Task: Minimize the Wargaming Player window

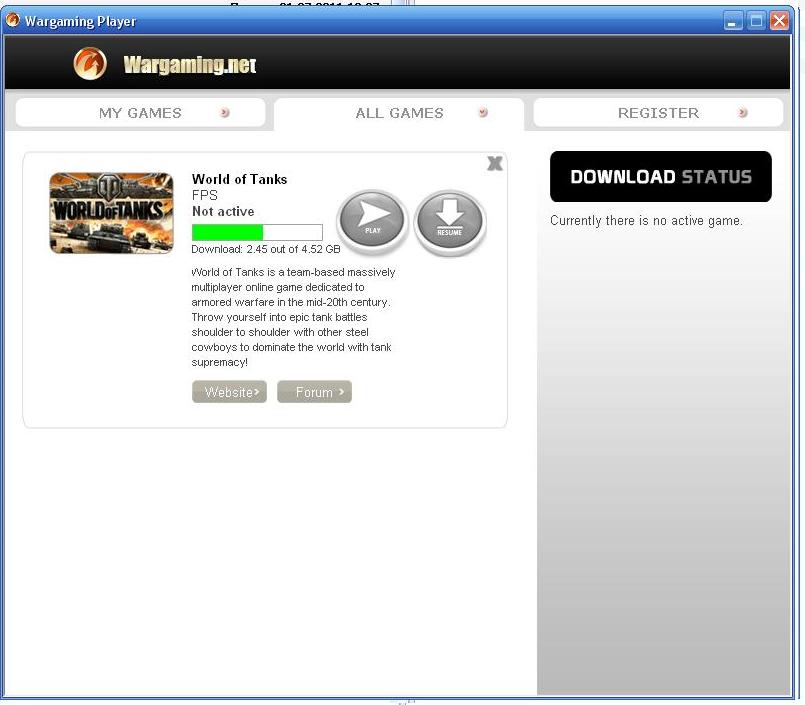Action: click(x=733, y=21)
